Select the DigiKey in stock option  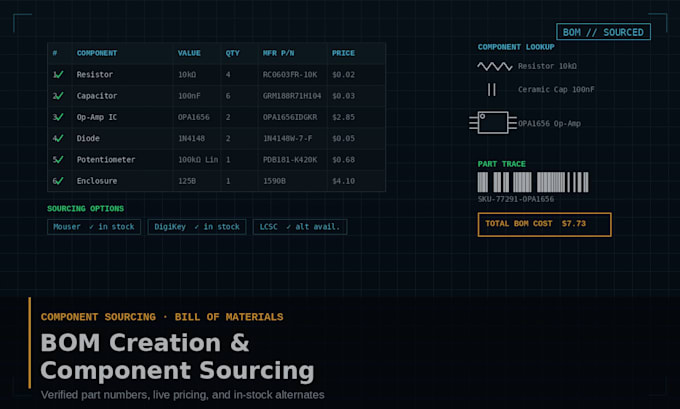pyautogui.click(x=197, y=227)
